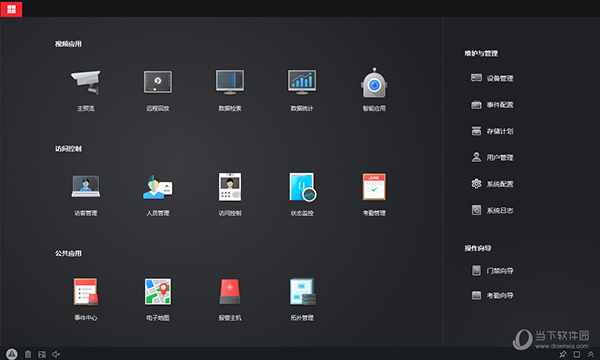Image resolution: width=600 pixels, height=360 pixels.
Task: Open 系统日志 in maintenance list
Action: (492, 210)
